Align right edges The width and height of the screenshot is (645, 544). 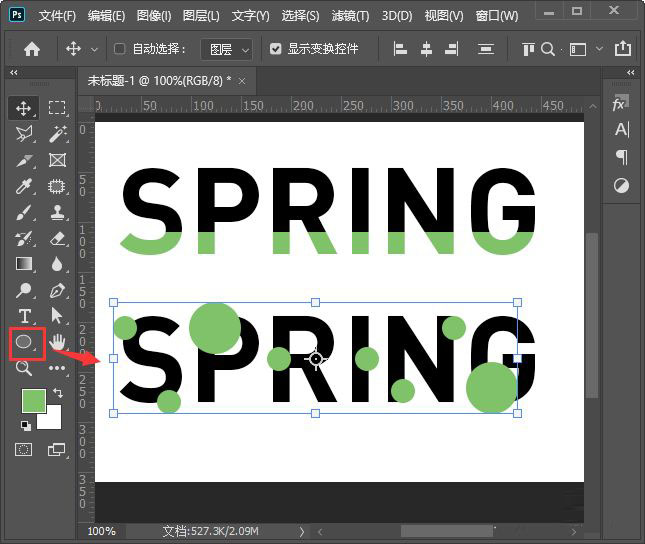click(x=452, y=49)
